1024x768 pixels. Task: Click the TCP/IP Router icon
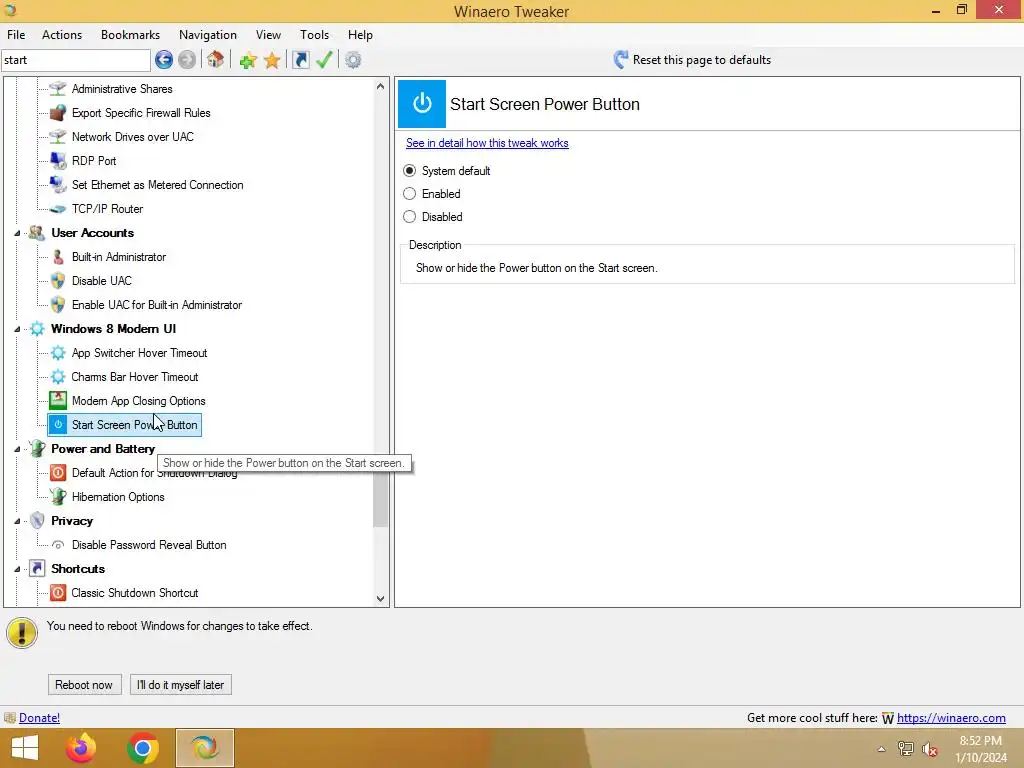[58, 209]
